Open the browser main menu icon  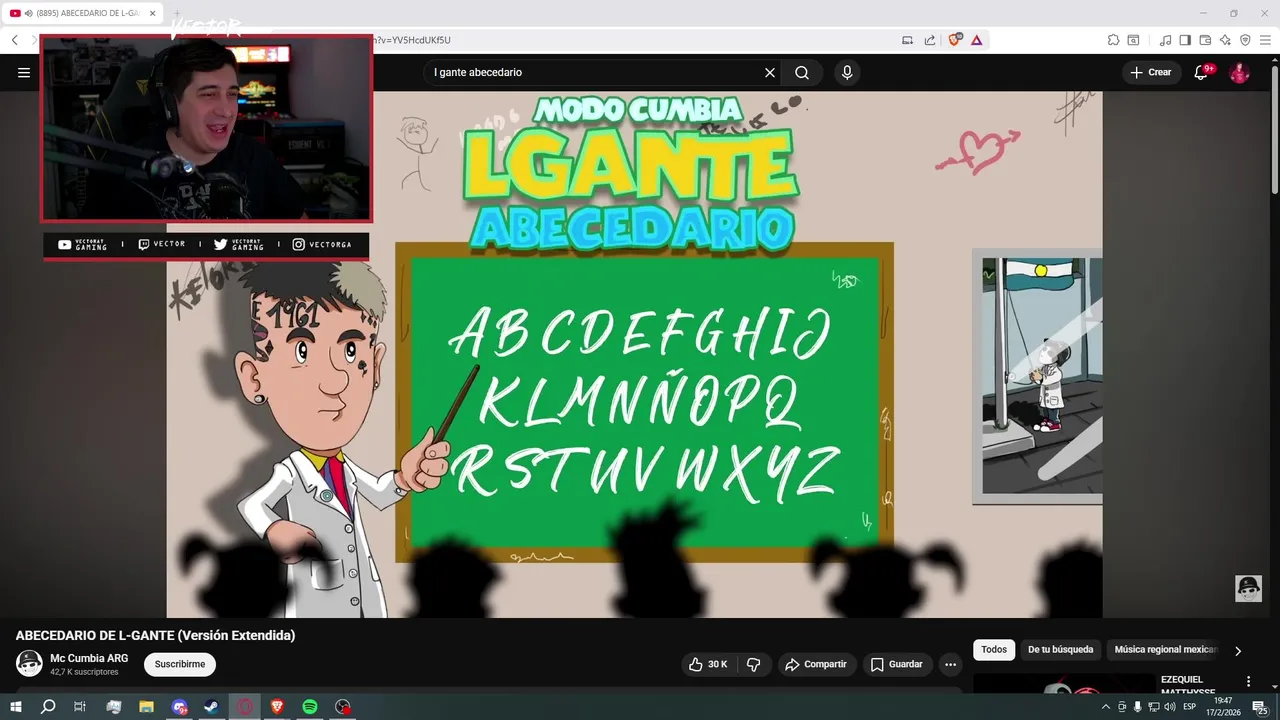[x=1265, y=40]
